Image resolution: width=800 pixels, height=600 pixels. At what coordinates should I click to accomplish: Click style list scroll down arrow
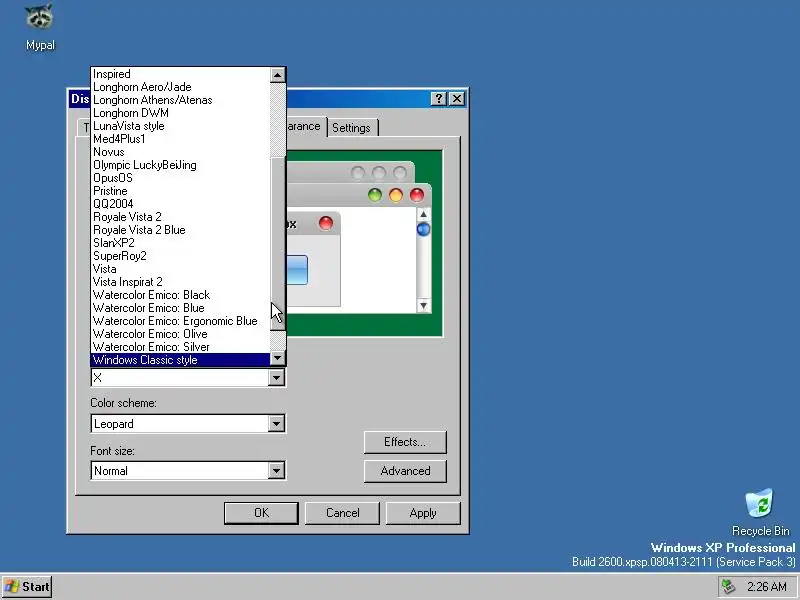tap(277, 358)
